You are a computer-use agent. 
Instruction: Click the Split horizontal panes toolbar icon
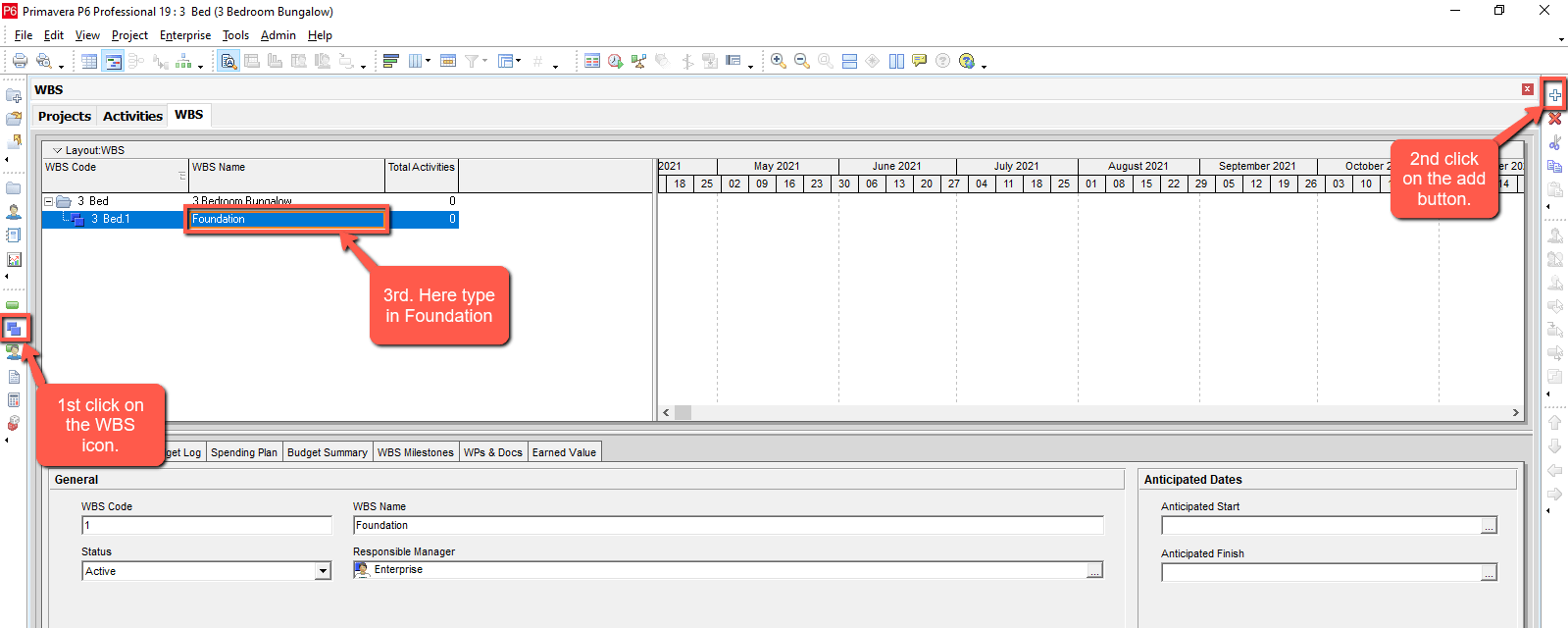tap(849, 61)
